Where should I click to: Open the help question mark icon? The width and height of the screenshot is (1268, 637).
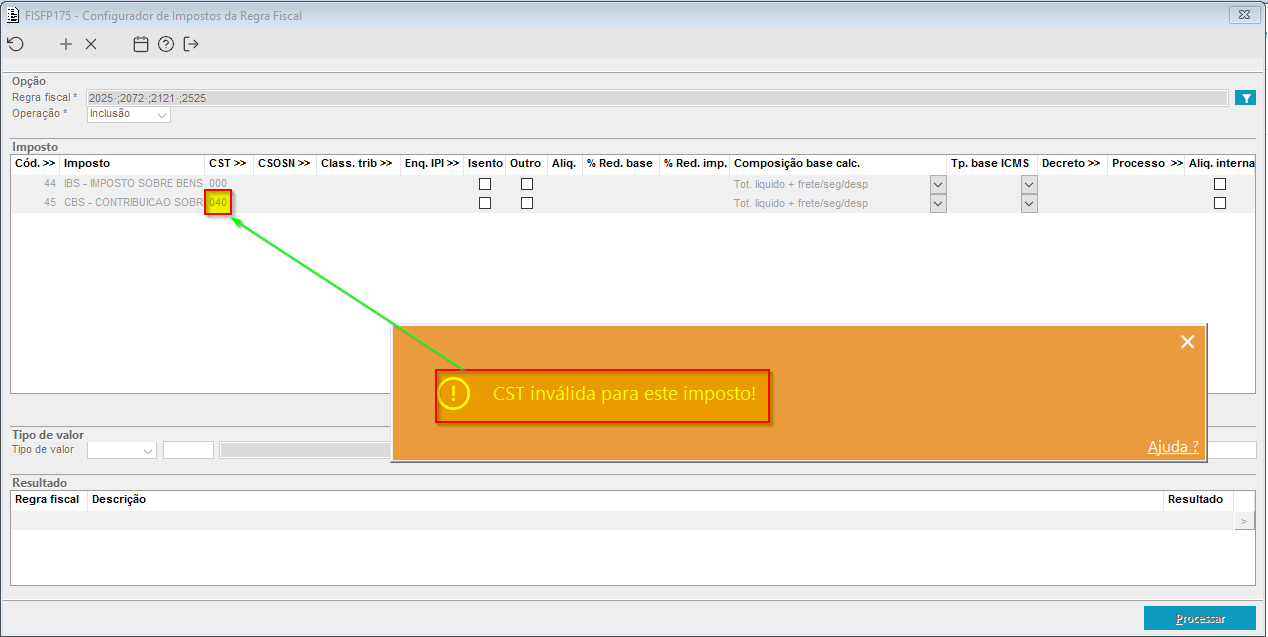click(x=166, y=44)
